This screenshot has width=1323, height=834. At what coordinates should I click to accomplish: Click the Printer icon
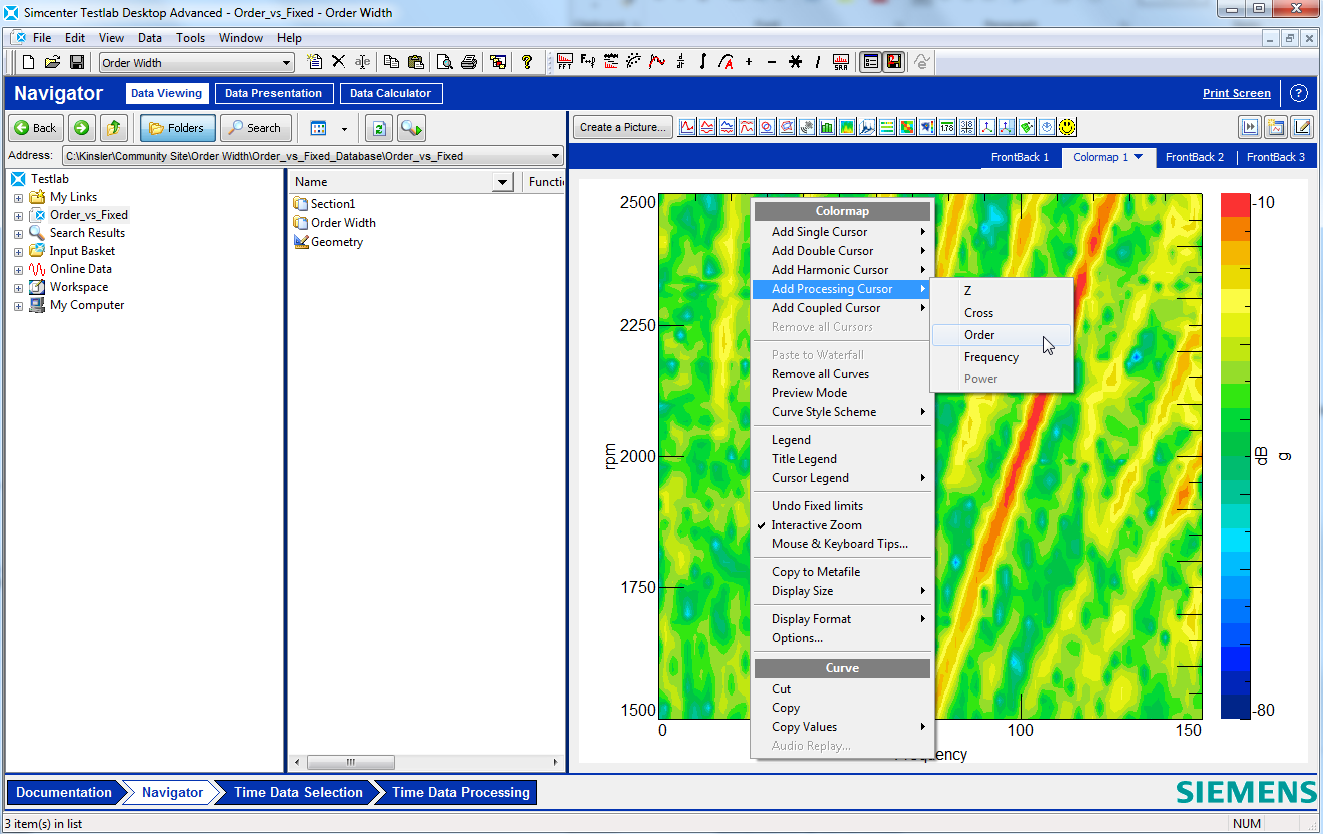pos(468,62)
